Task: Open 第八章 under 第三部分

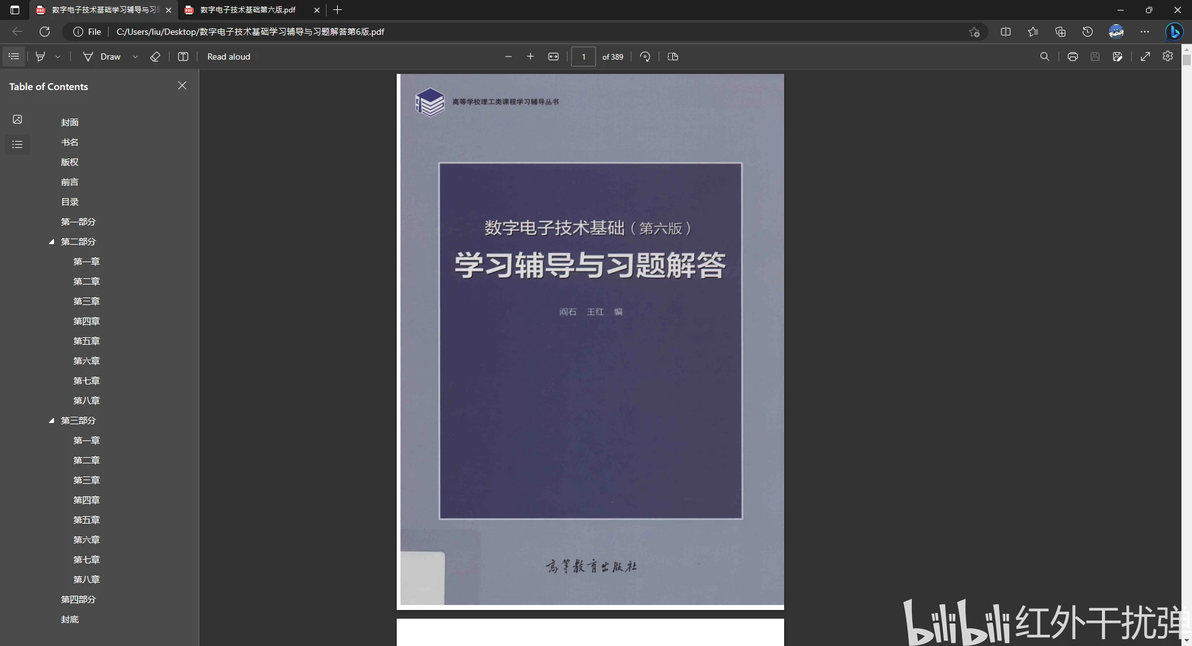Action: pyautogui.click(x=87, y=580)
